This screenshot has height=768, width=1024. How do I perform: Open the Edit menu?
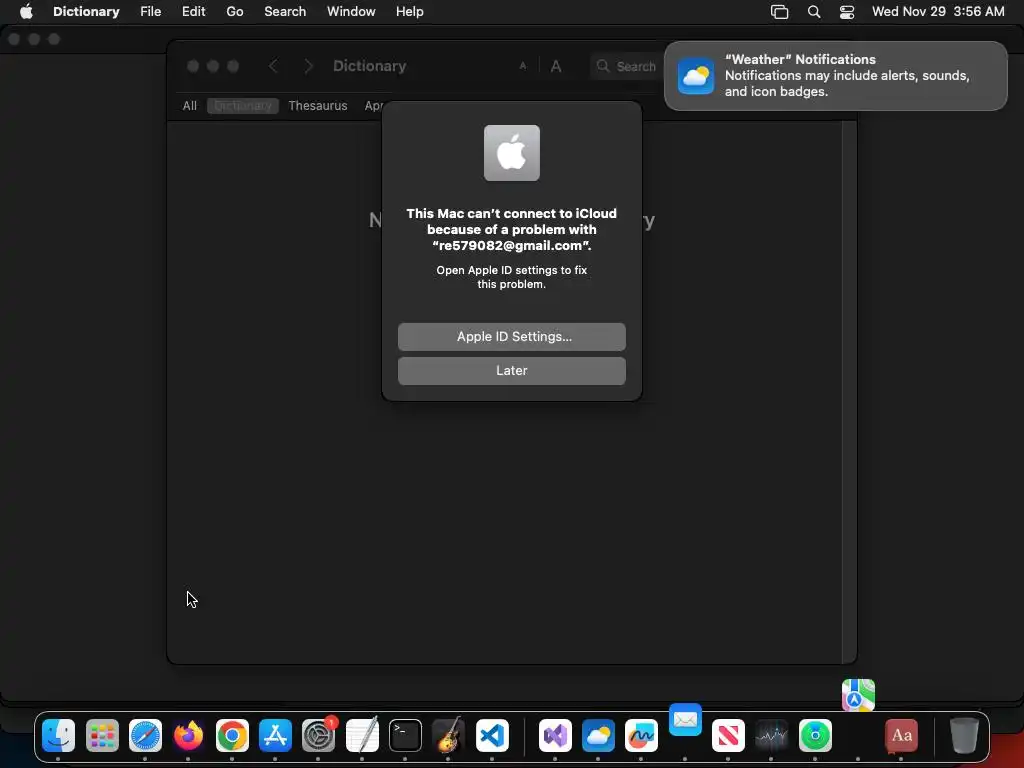[193, 11]
